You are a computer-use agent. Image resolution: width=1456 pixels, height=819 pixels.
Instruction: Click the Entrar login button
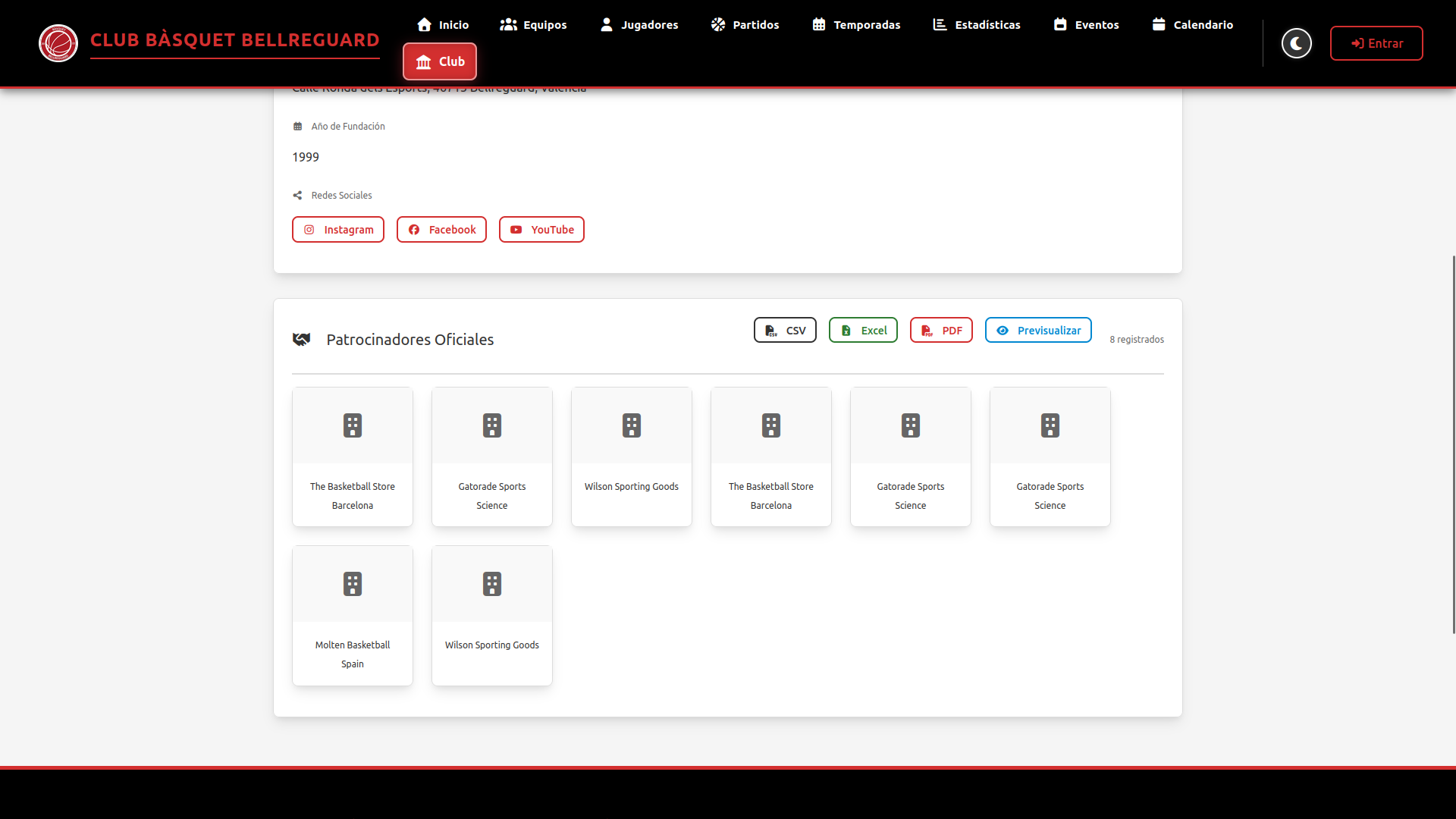point(1376,43)
